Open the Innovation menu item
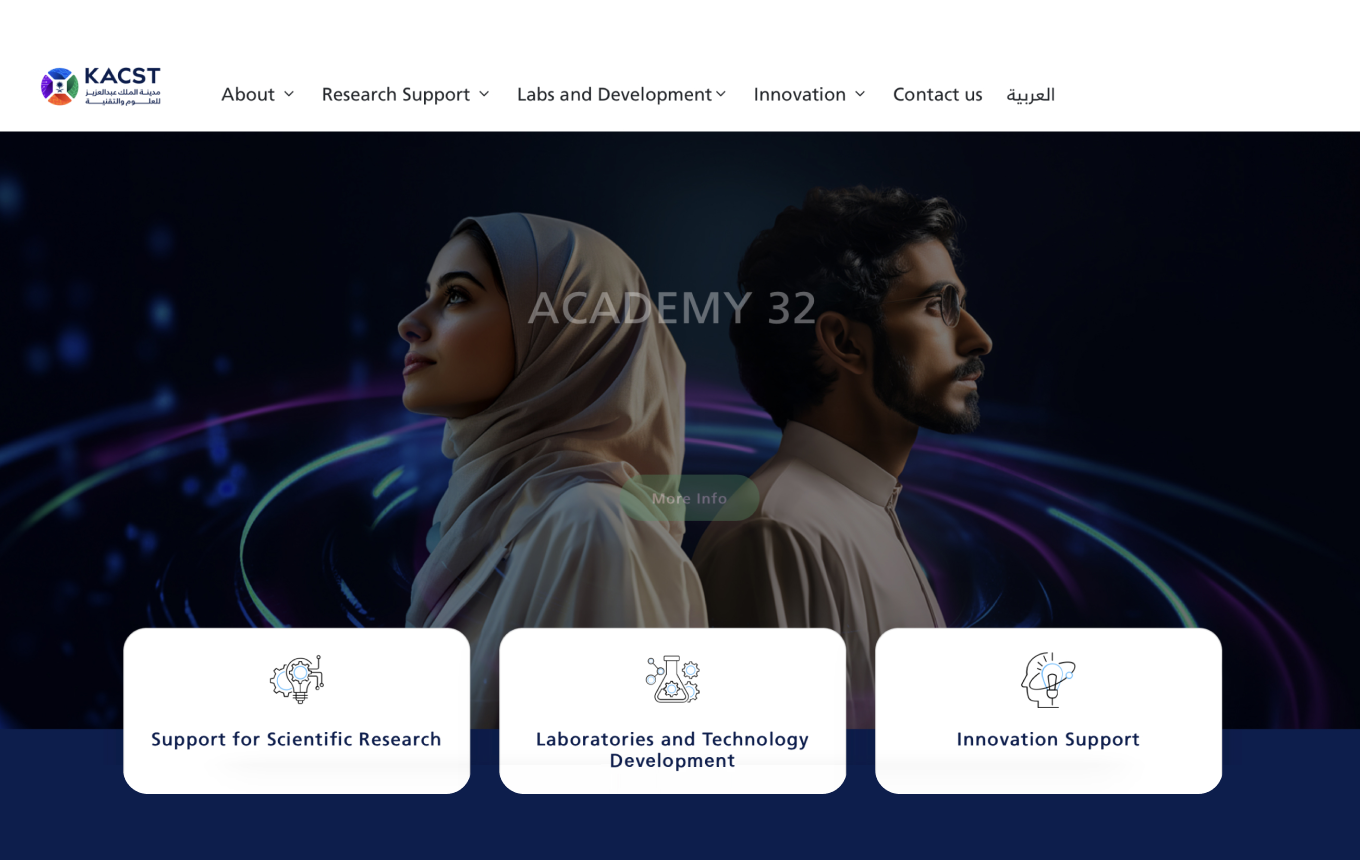 [800, 94]
